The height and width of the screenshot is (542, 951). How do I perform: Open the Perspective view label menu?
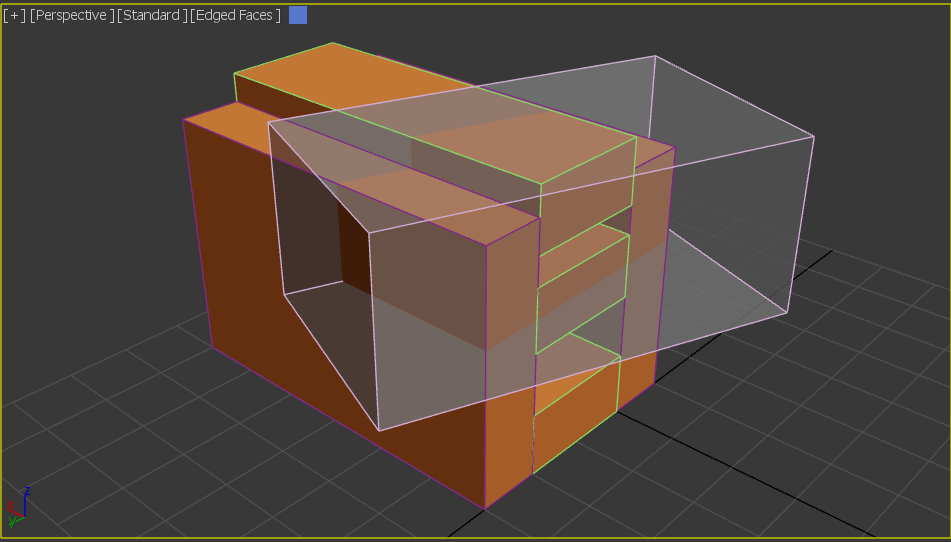point(72,15)
